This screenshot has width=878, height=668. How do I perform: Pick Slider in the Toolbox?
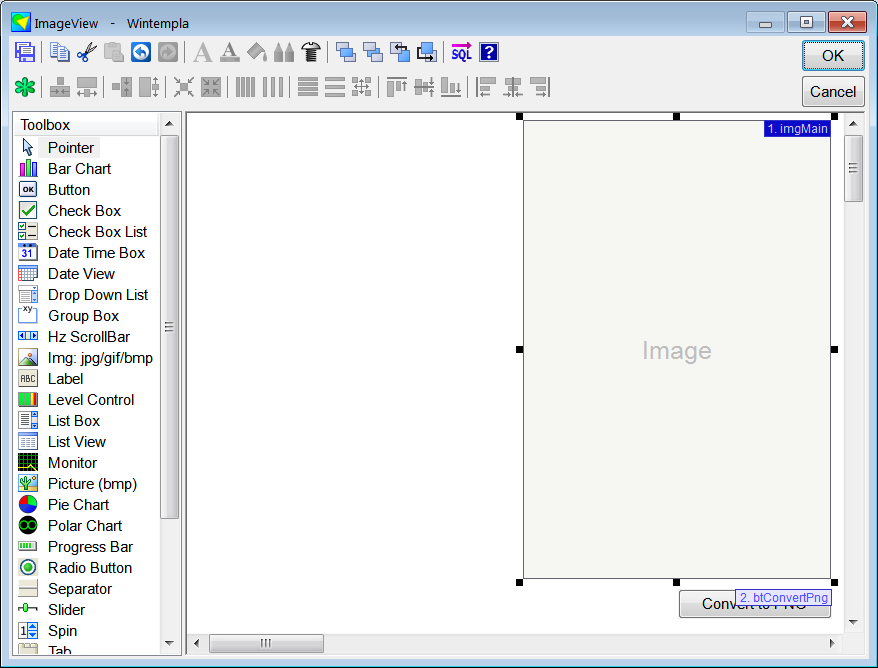pyautogui.click(x=66, y=610)
